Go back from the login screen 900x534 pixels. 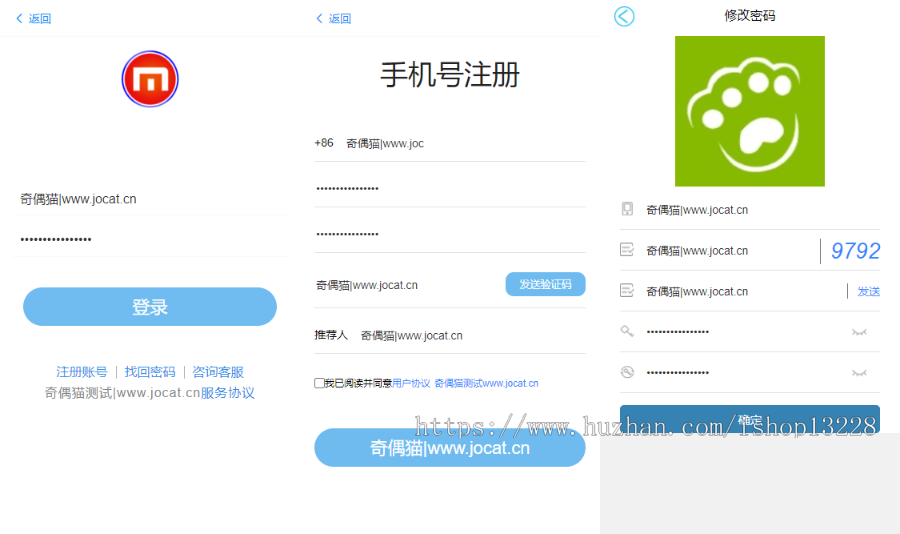[33, 18]
